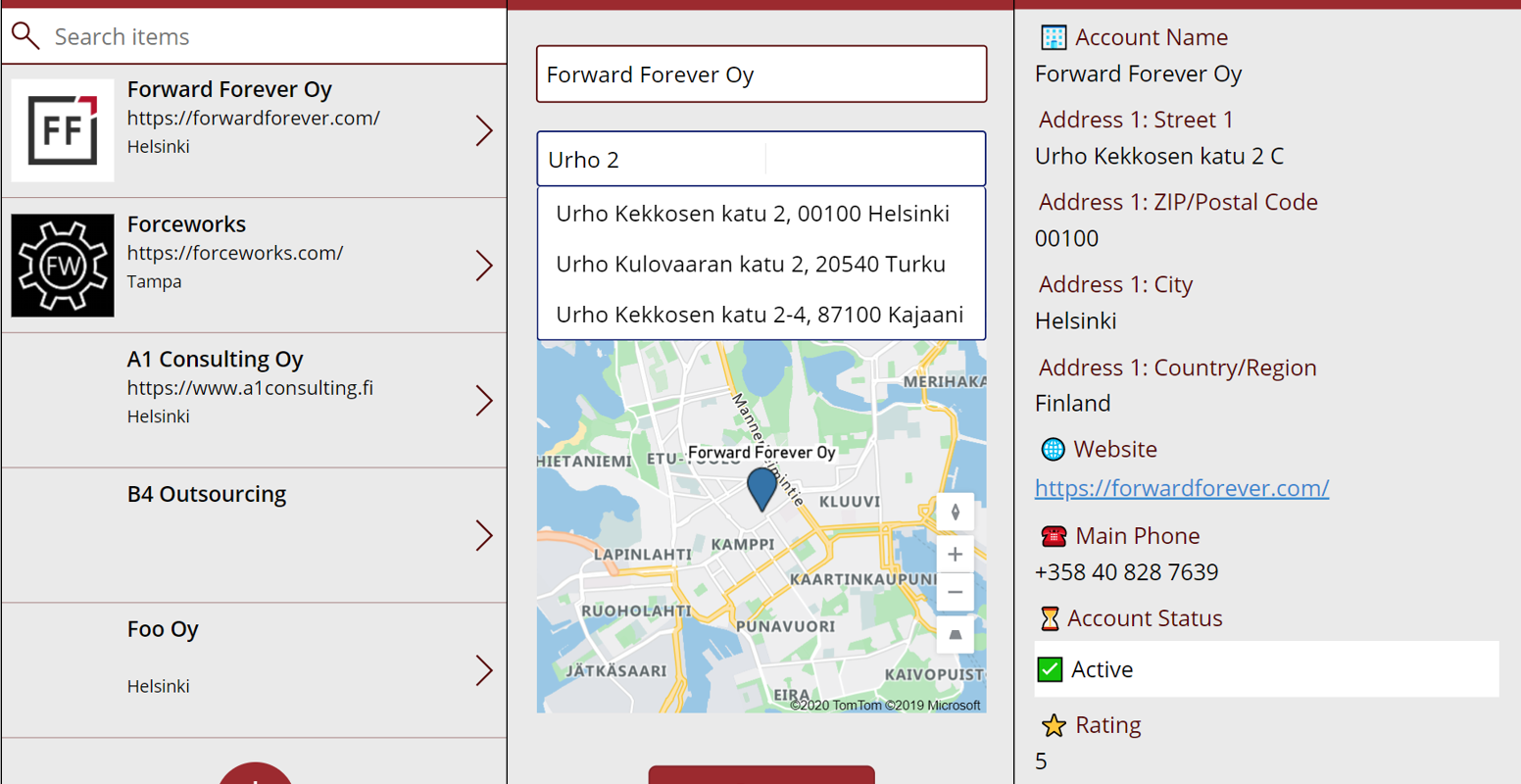The width and height of the screenshot is (1521, 784).
Task: Zoom in the map with plus
Action: click(956, 555)
